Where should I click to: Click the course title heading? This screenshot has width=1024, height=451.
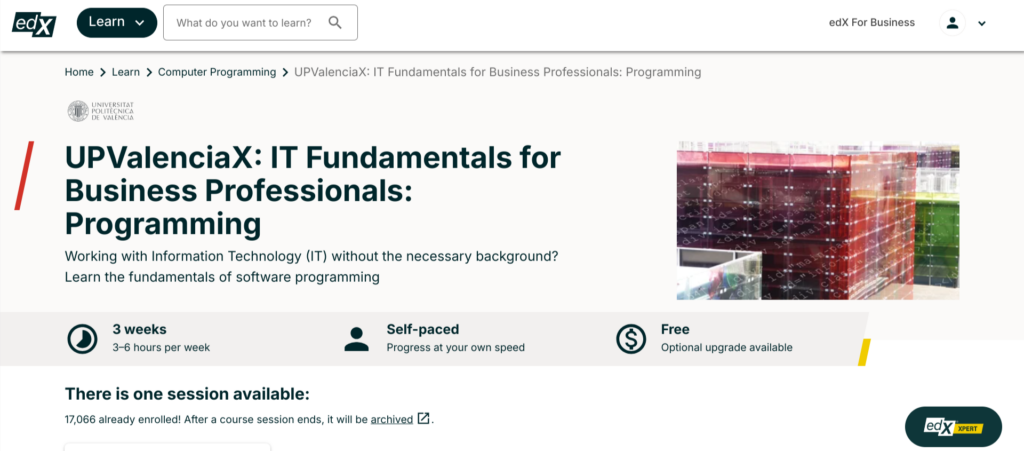[312, 190]
